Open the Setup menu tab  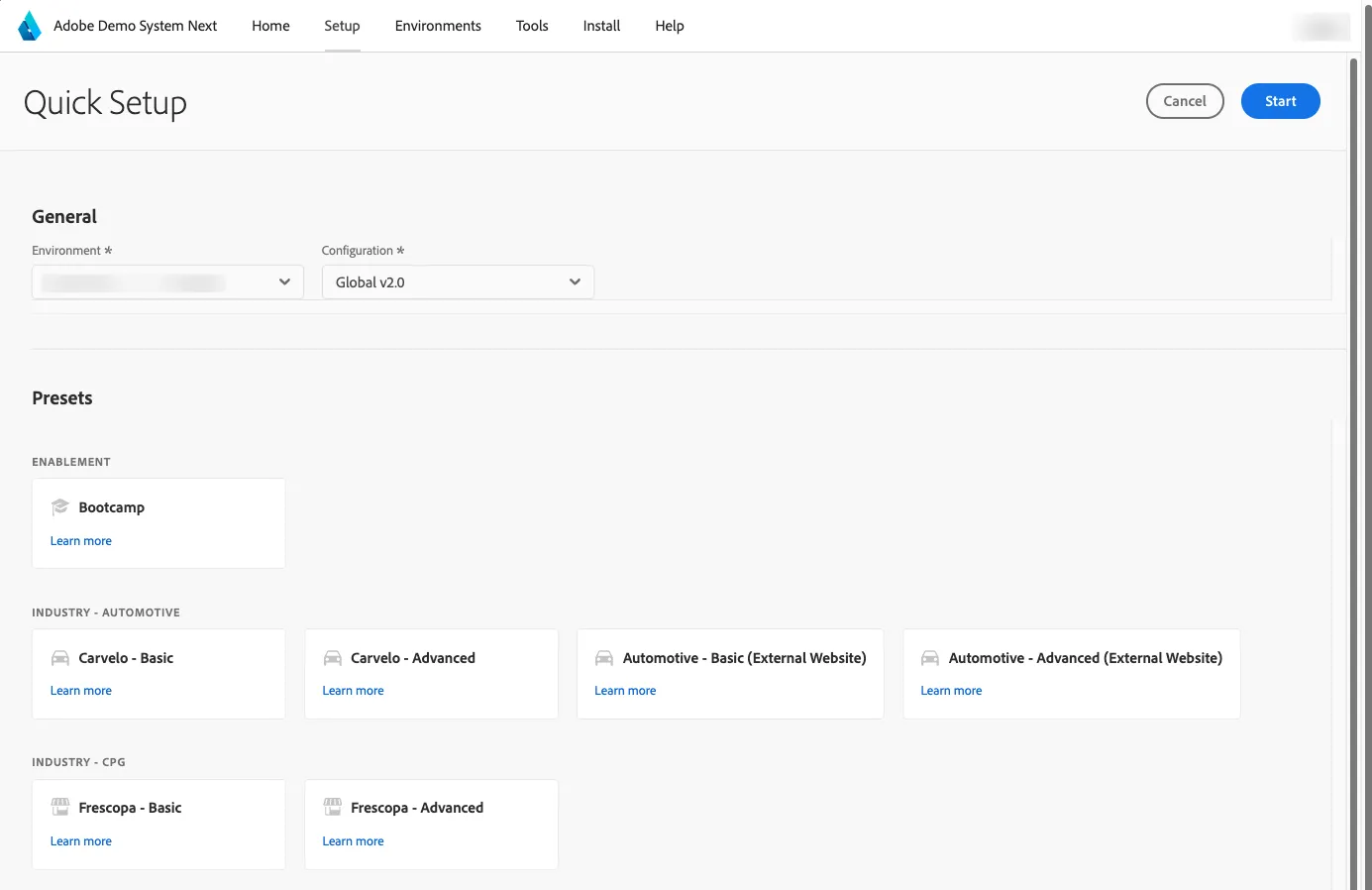[342, 26]
